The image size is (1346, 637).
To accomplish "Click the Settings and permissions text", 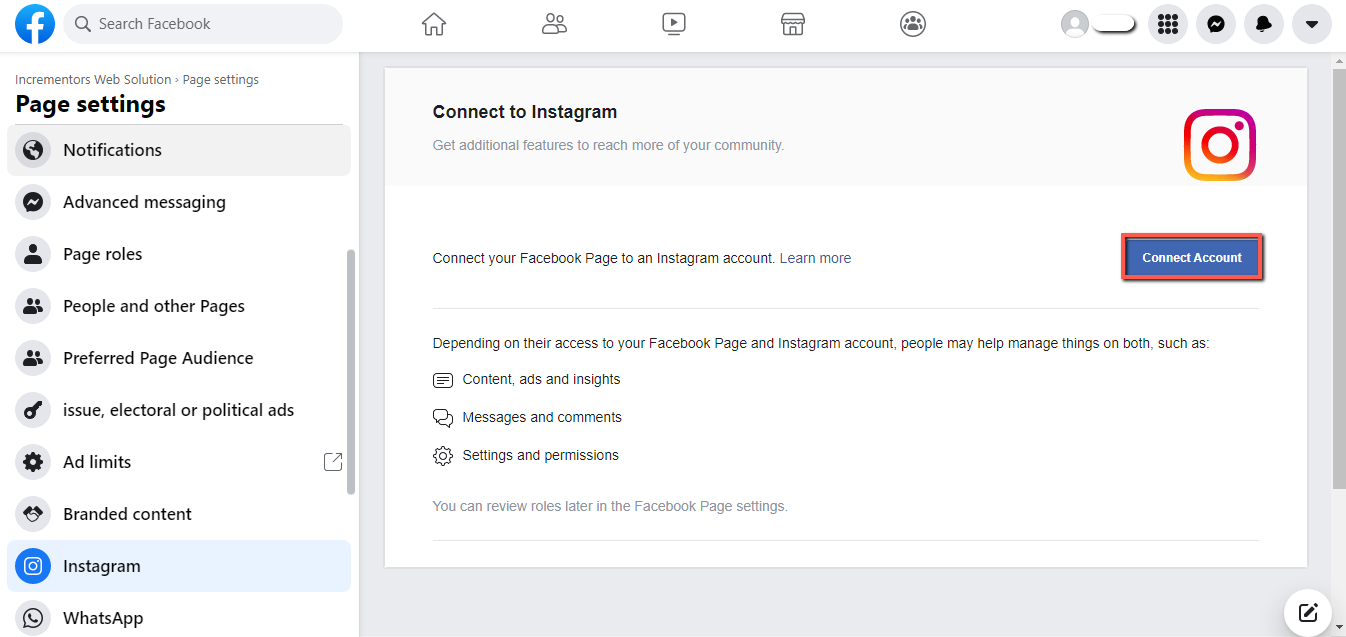I will [540, 456].
